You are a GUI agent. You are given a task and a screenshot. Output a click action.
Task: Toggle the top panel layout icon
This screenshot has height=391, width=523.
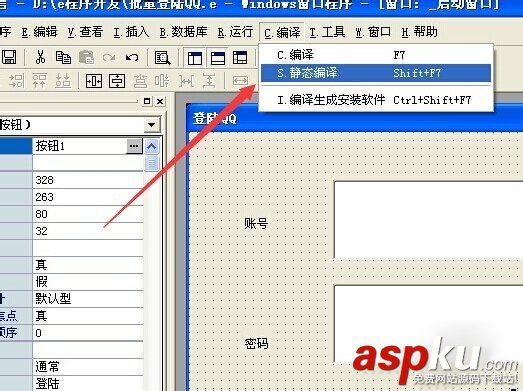click(218, 58)
